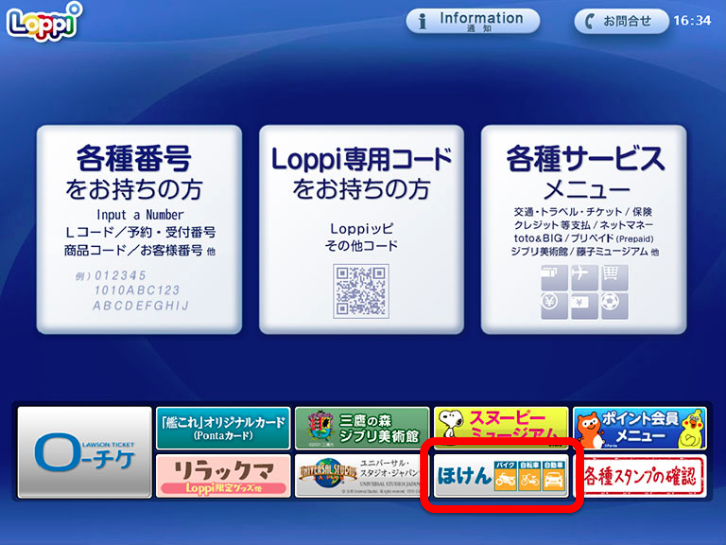Tap the yellow bird mascot icon

tap(692, 429)
